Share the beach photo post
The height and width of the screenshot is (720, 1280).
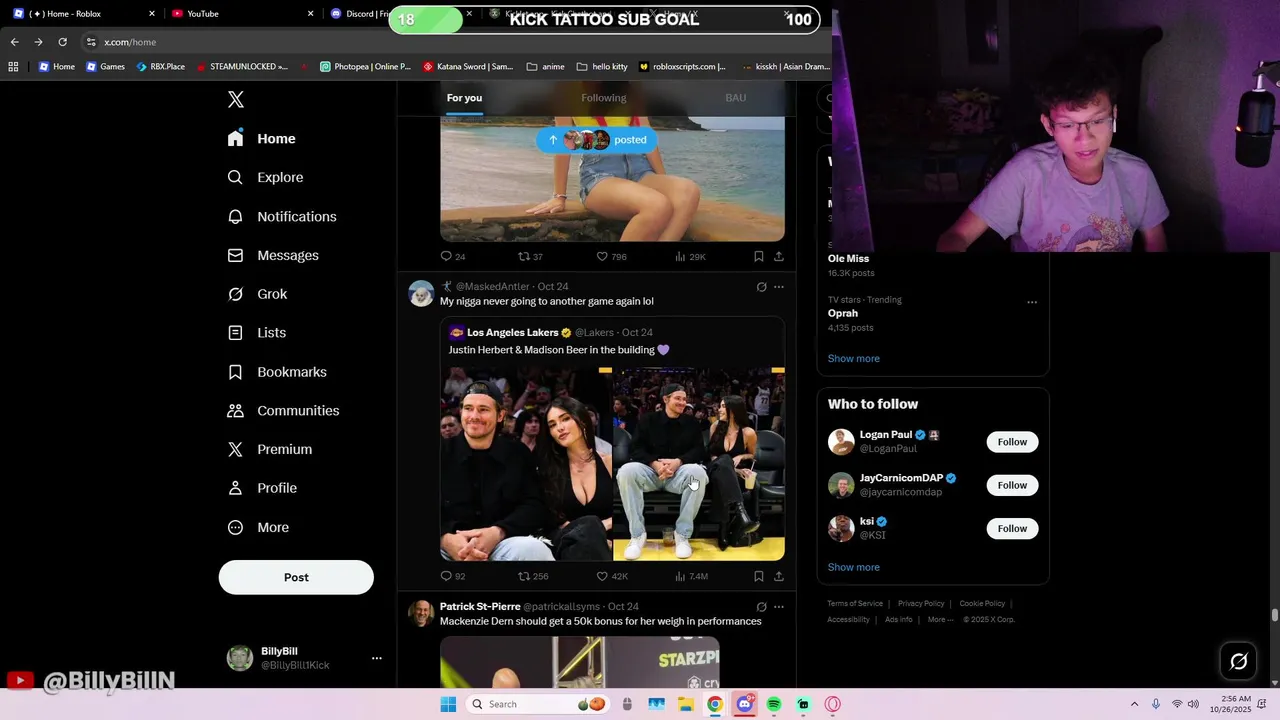[779, 257]
